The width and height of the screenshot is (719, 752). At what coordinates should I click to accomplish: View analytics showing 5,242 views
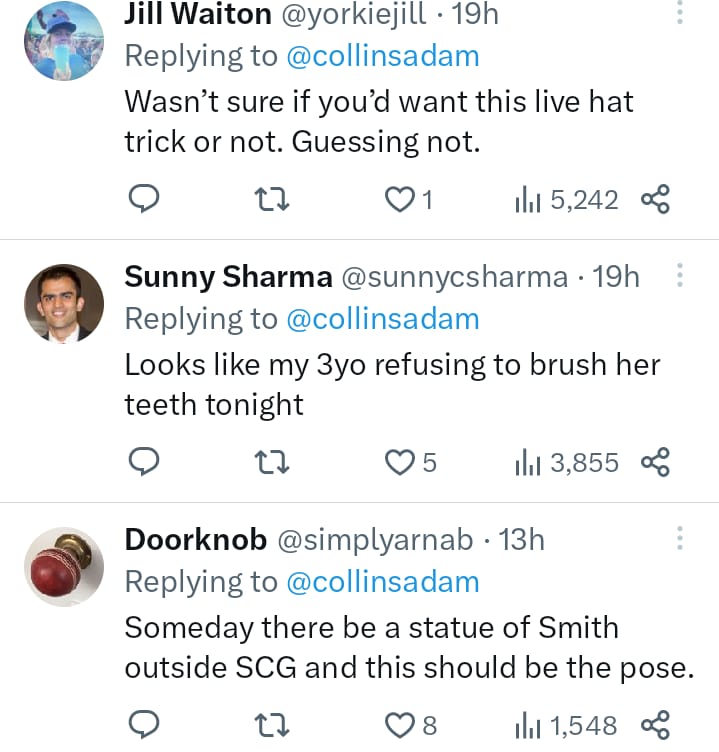[x=566, y=200]
